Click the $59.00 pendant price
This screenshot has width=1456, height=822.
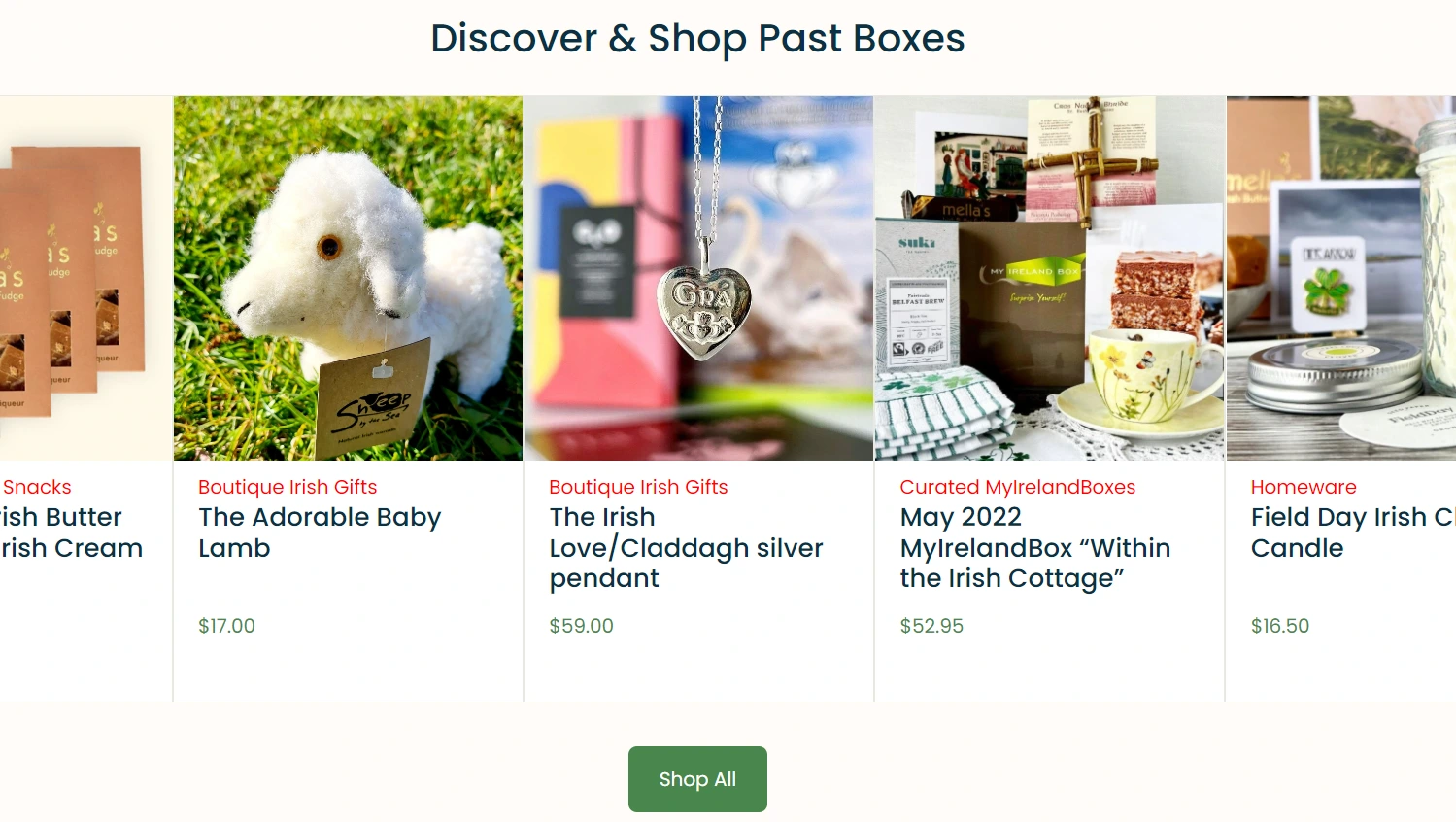[x=581, y=626]
